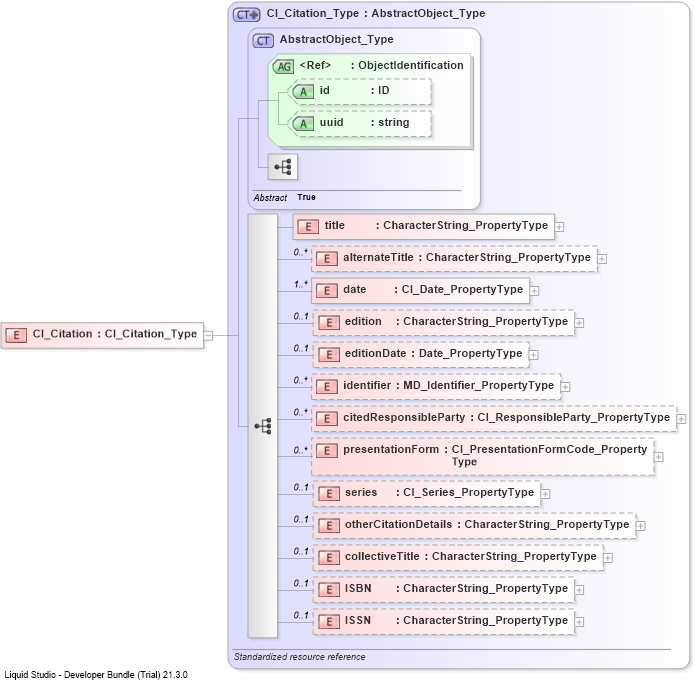Click the E icon of alternateTitle element

327,259
